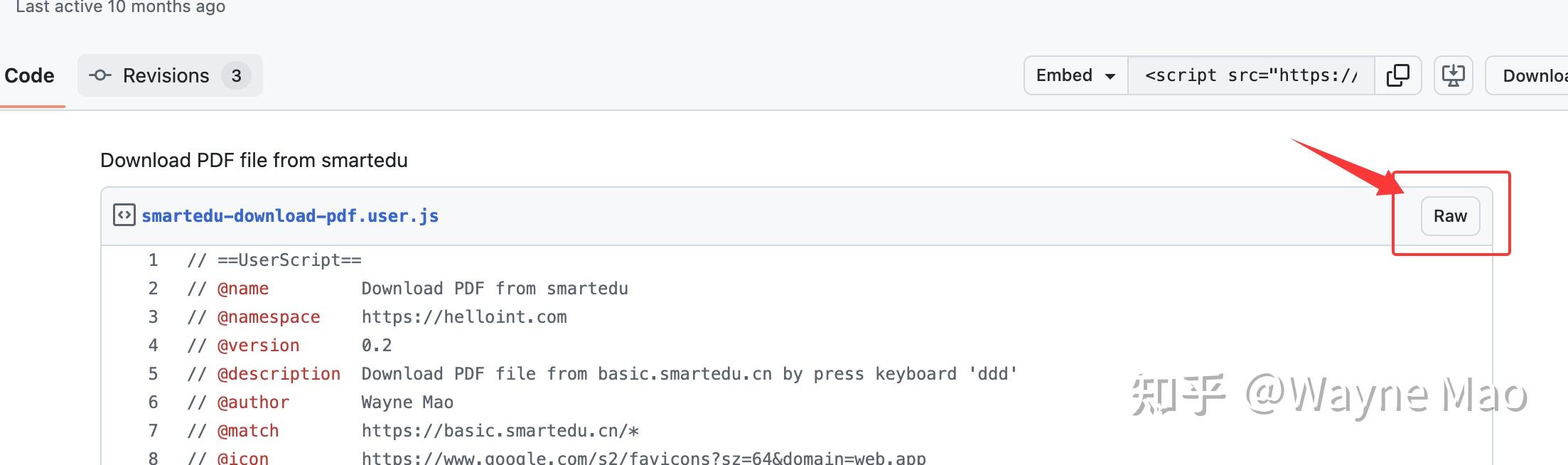1568x465 pixels.
Task: Open the smartedu-download-pdf.user.js file link
Action: coord(290,215)
